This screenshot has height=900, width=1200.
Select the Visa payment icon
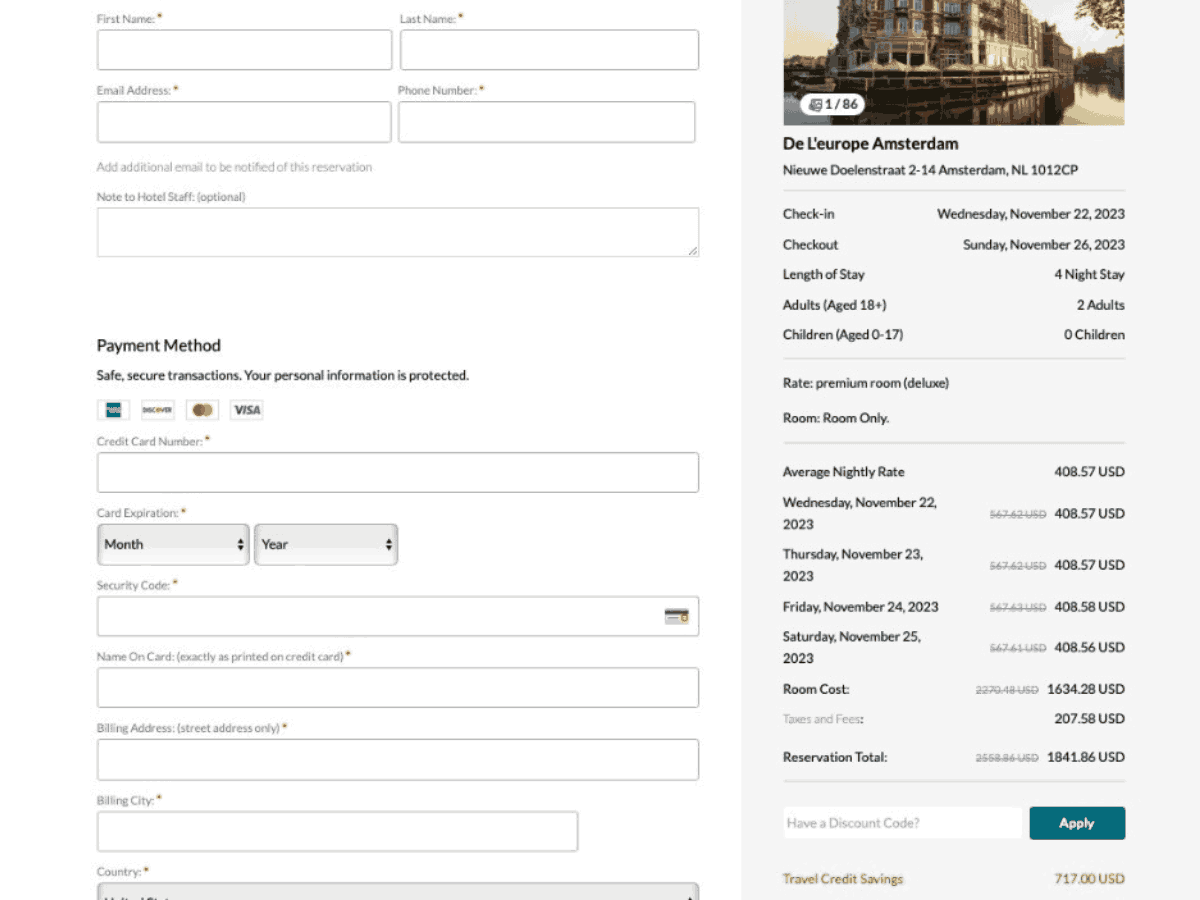click(246, 410)
